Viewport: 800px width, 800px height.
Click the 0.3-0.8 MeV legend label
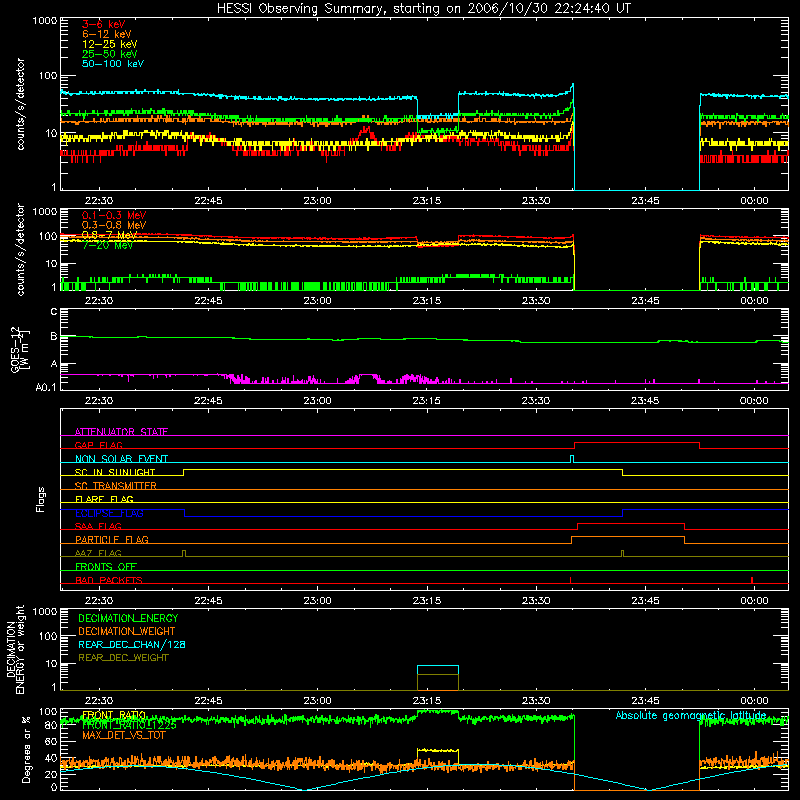tap(114, 225)
